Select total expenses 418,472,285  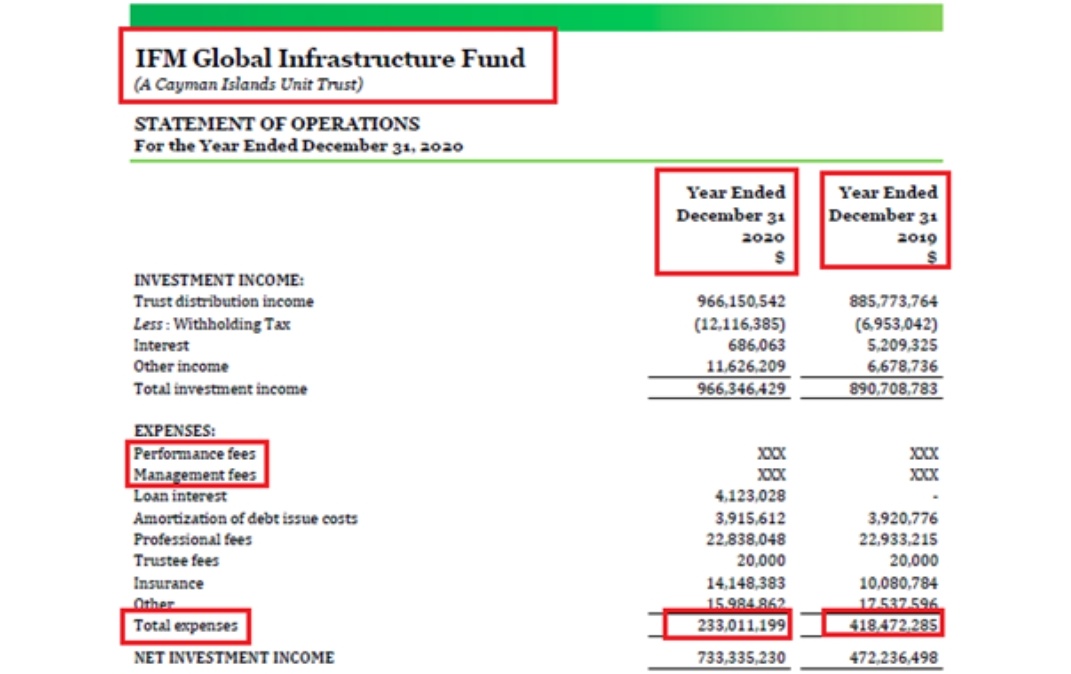(893, 626)
